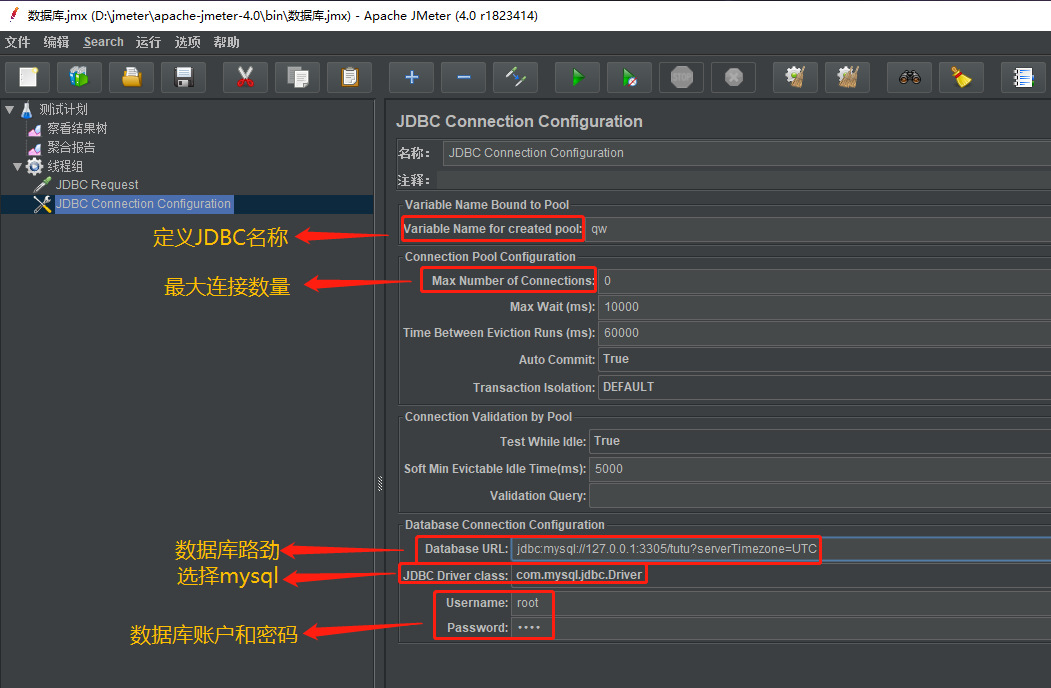Reset search with yellow brush icon
Image resolution: width=1051 pixels, height=688 pixels.
pos(961,77)
